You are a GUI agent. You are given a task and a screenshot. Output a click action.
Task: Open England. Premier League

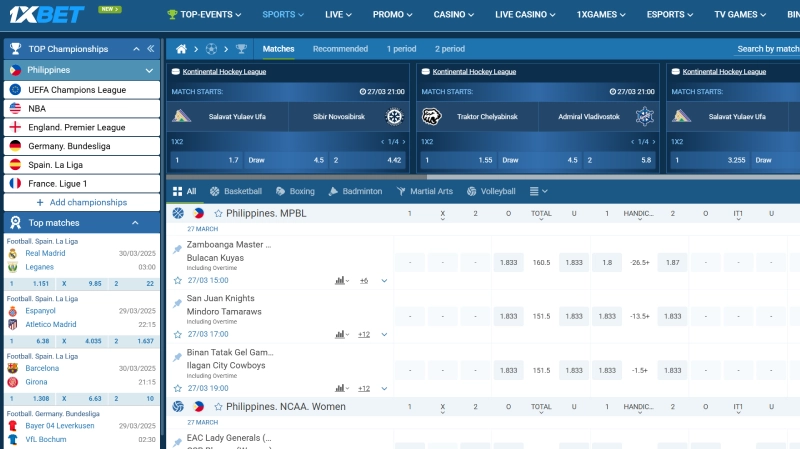[82, 128]
